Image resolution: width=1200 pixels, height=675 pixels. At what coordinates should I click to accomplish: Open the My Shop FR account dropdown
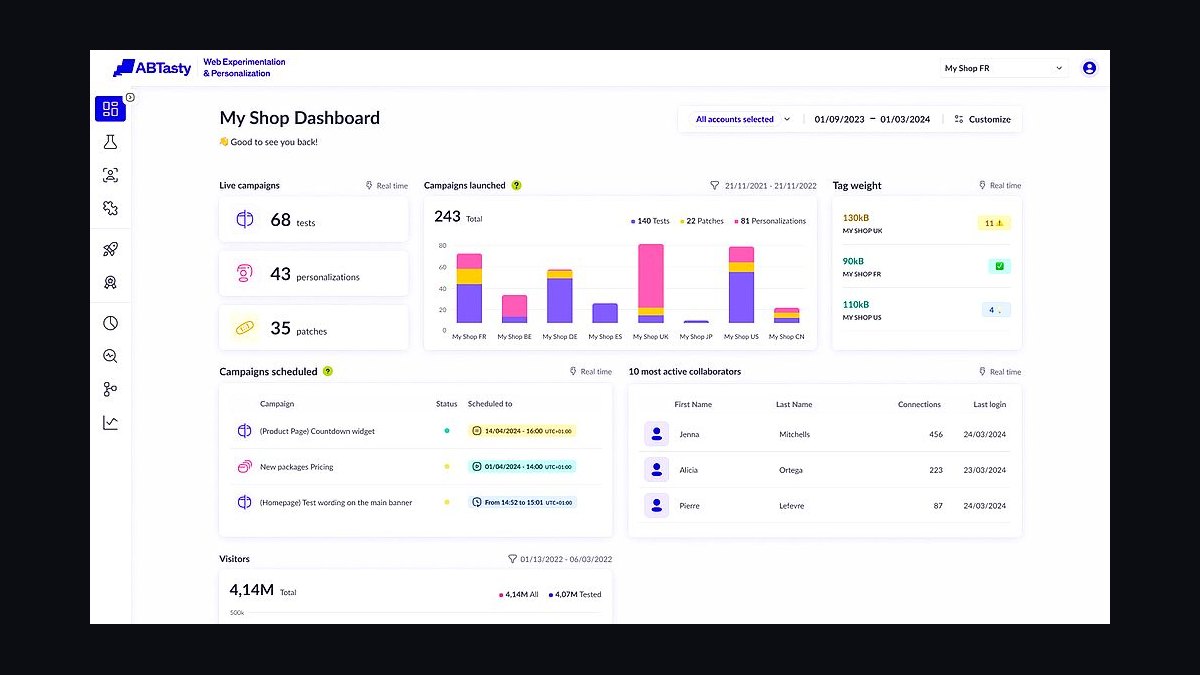[1004, 68]
